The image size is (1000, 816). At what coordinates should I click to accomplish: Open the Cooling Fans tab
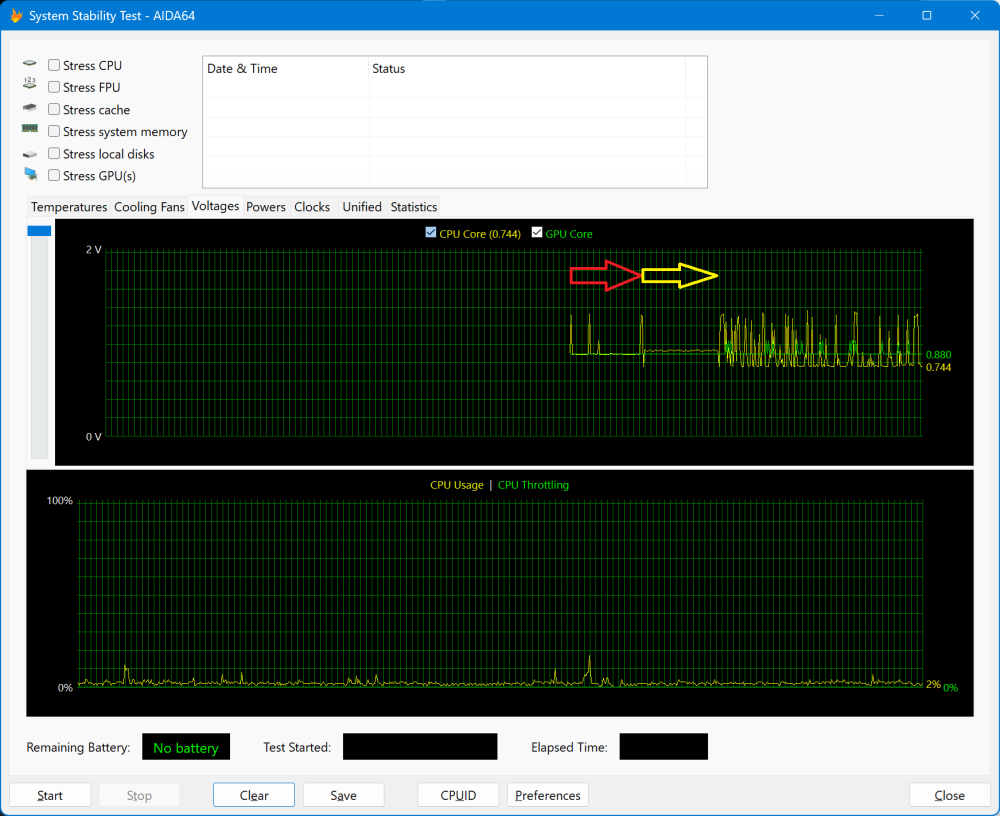pos(149,207)
